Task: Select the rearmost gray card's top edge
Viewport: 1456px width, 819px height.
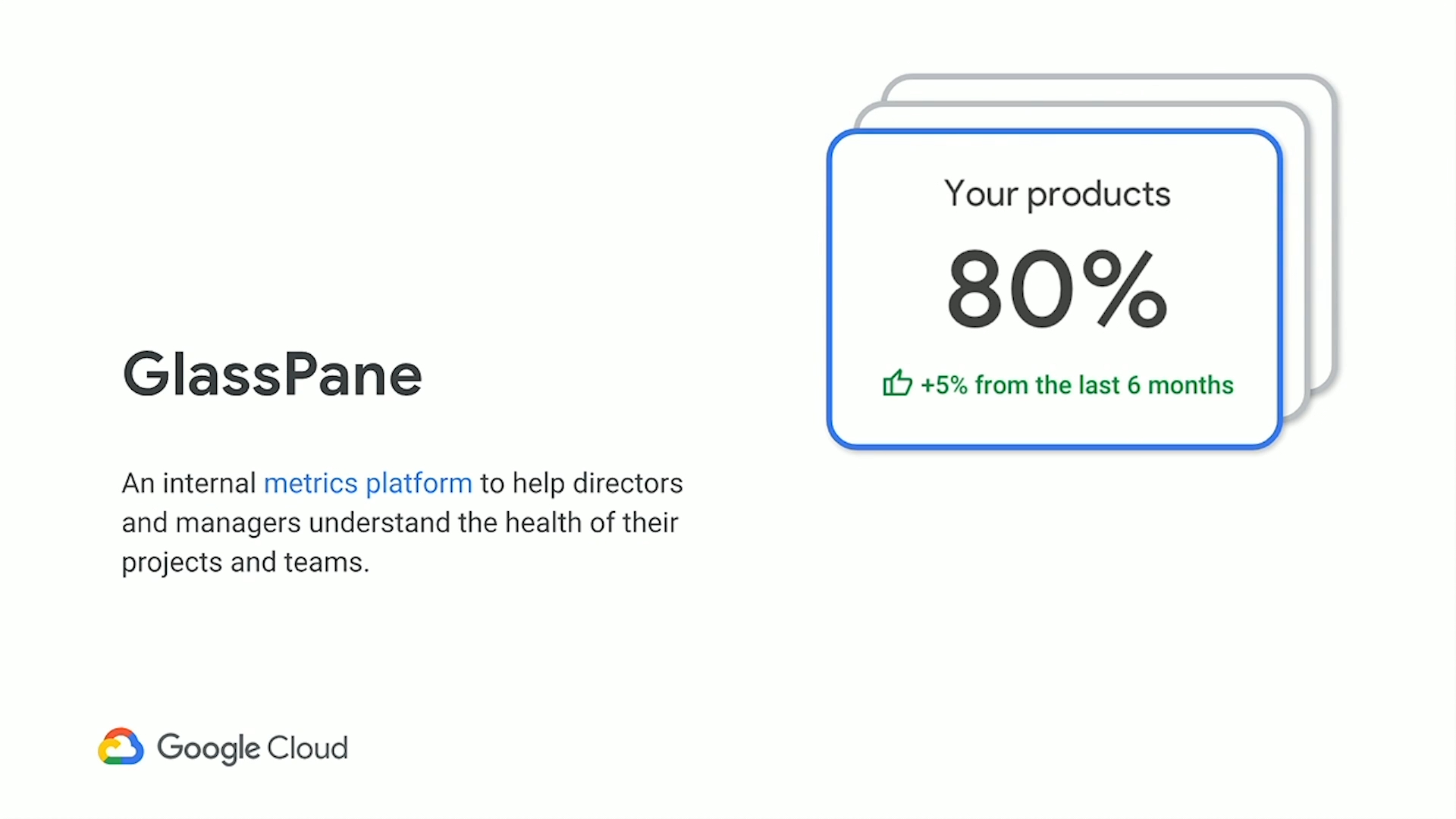Action: (x=1107, y=77)
